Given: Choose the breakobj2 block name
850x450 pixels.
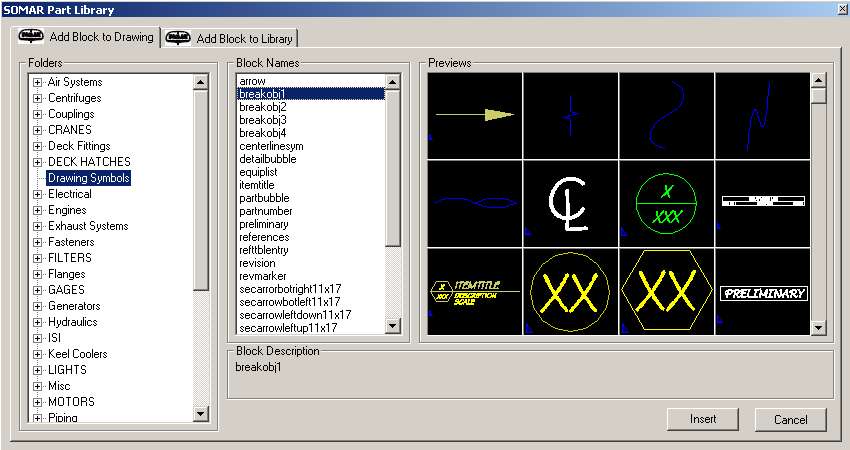Looking at the screenshot, I should coord(263,107).
